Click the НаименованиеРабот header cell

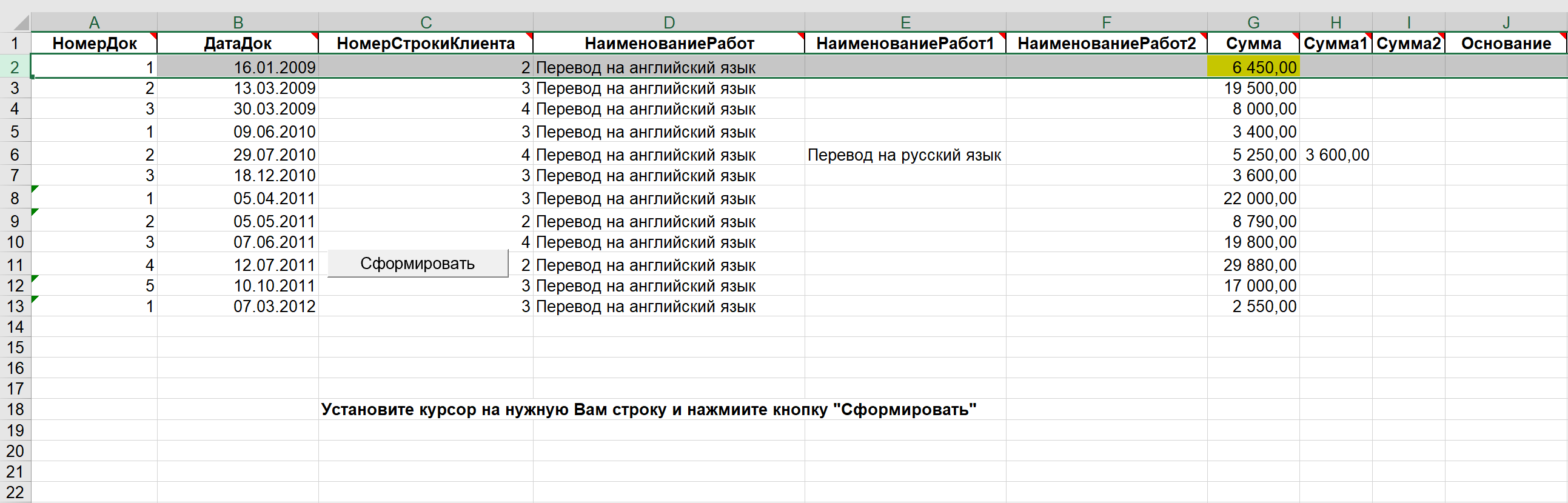669,43
